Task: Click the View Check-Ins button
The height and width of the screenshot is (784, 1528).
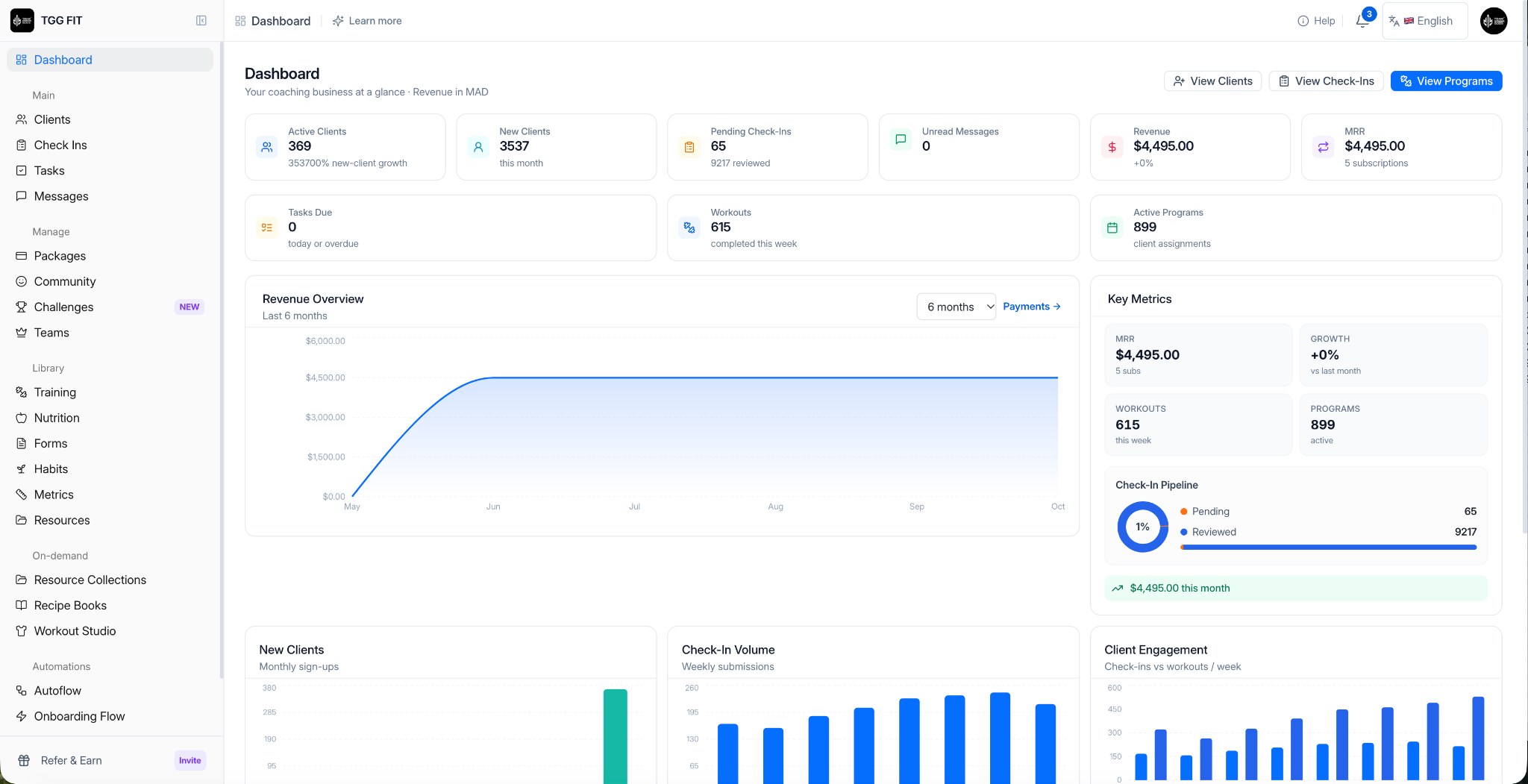Action: coord(1326,81)
